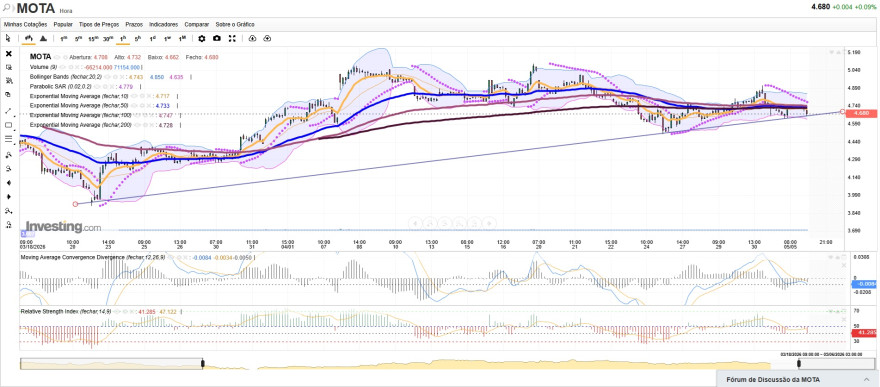880x387 pixels.
Task: Load saved chart from cloud
Action: coord(252,38)
